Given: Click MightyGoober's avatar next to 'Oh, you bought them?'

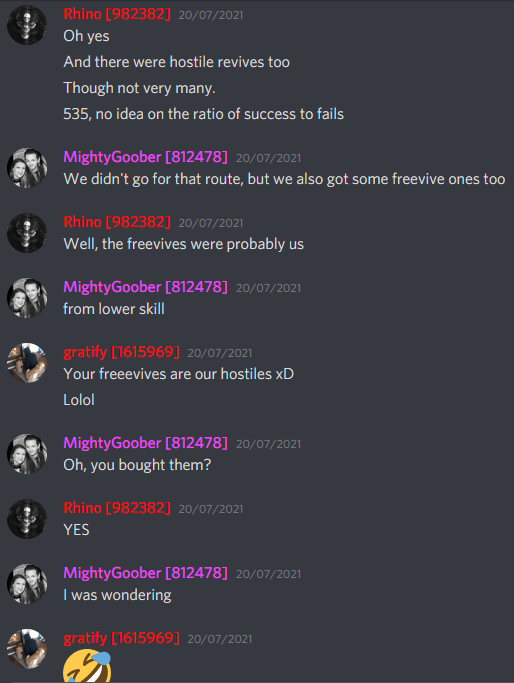Looking at the screenshot, I should pyautogui.click(x=27, y=454).
